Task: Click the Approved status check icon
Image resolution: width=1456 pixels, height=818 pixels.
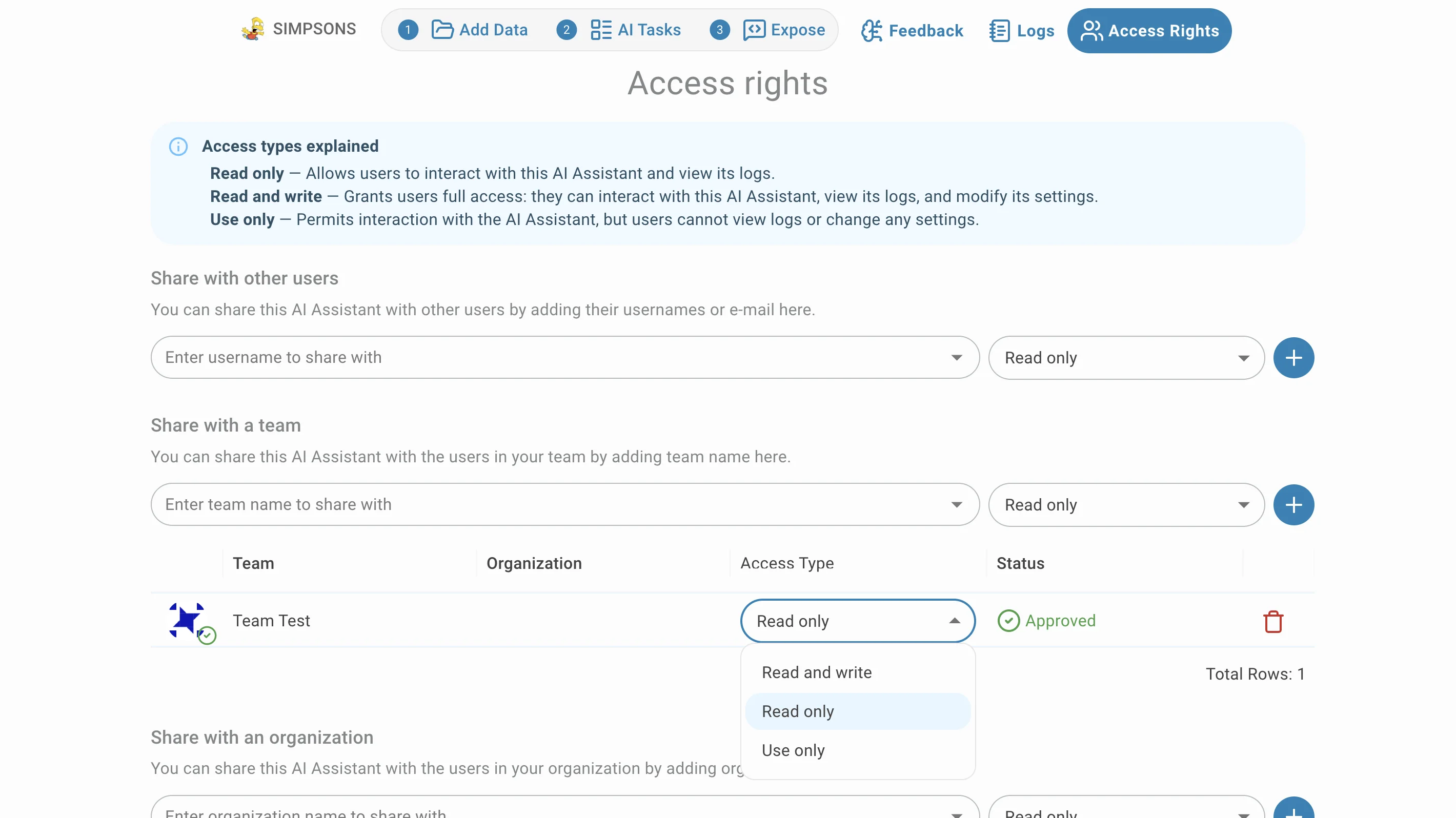Action: pyautogui.click(x=1008, y=620)
